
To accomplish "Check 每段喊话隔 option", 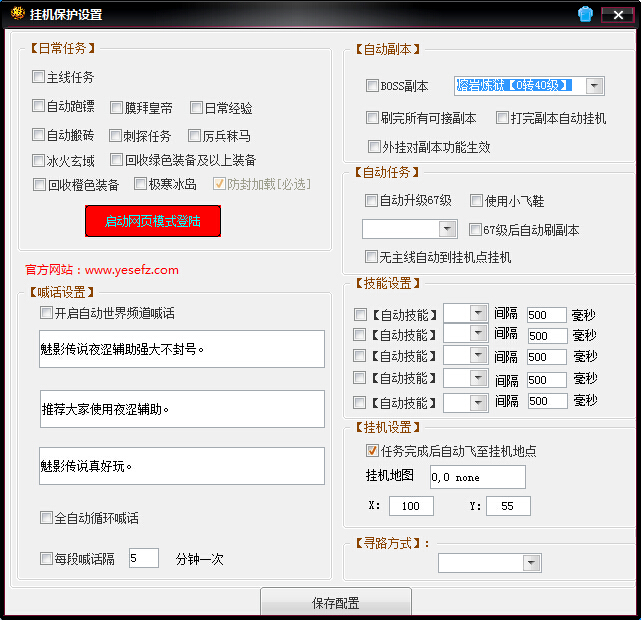I will [x=46, y=558].
